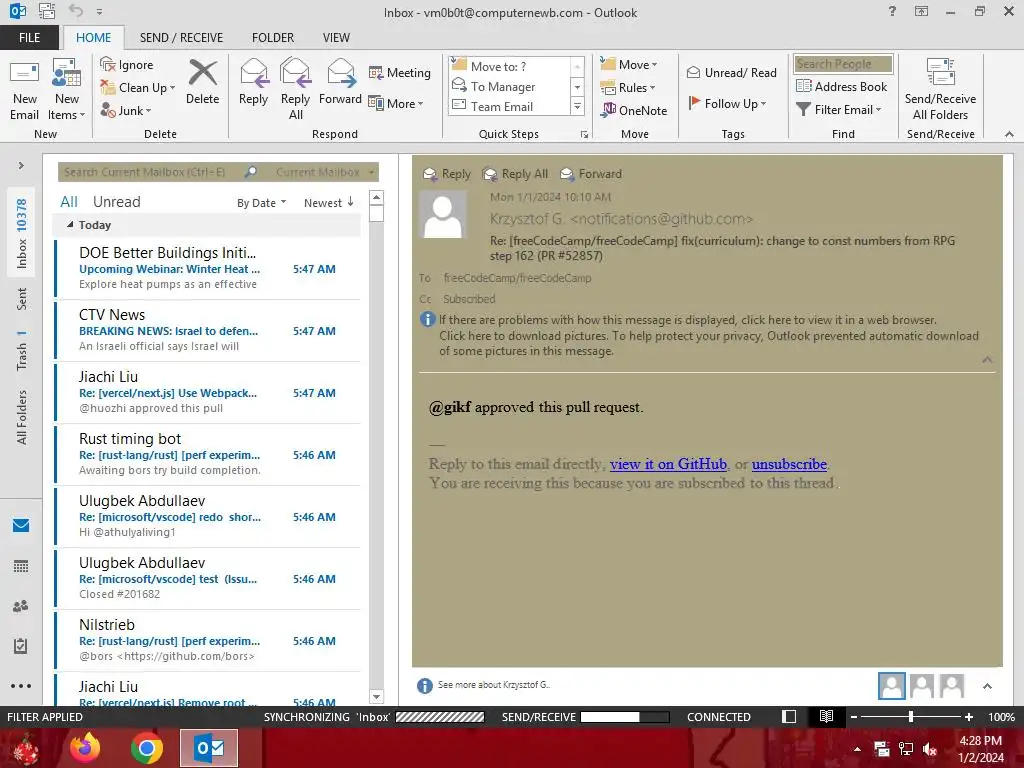Click the search magnifier icon
This screenshot has width=1024, height=768.
click(x=251, y=172)
